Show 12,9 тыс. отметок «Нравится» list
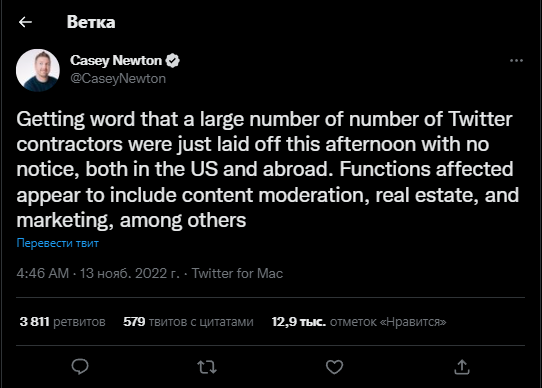This screenshot has width=542, height=388. [359, 322]
